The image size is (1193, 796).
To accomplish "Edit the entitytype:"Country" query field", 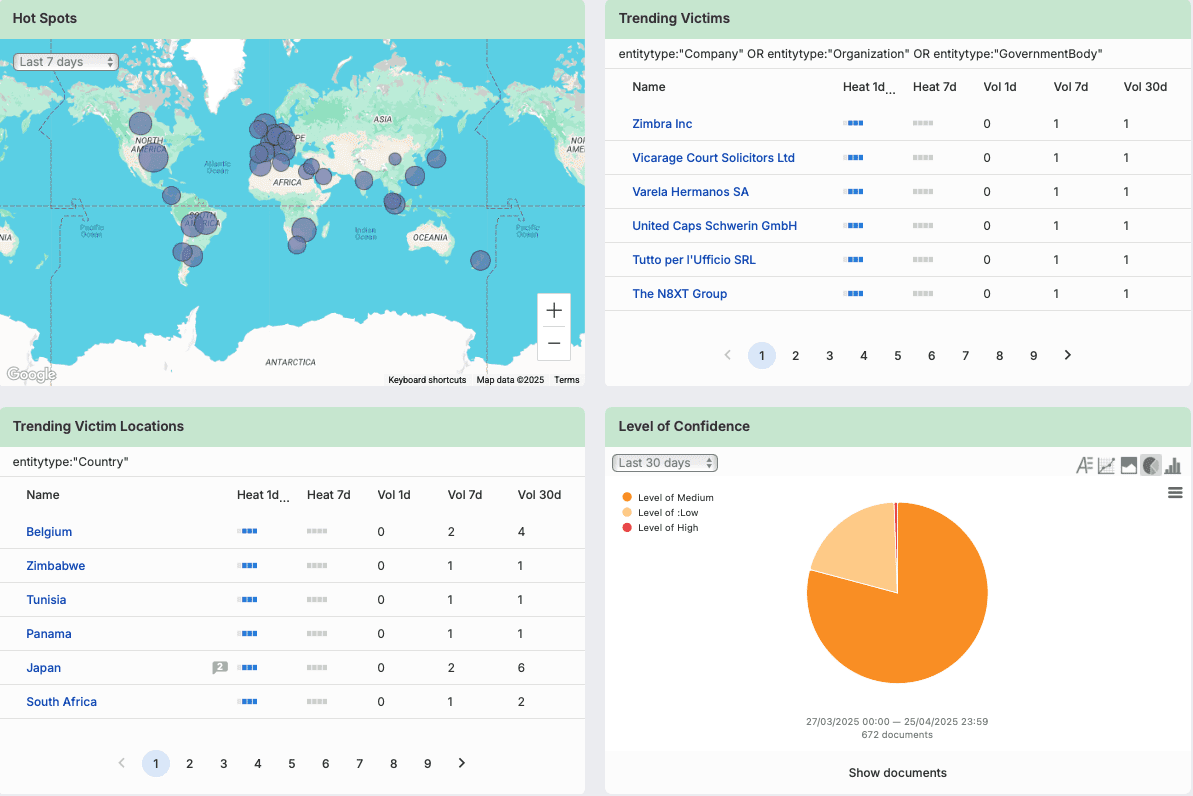I will pos(292,462).
